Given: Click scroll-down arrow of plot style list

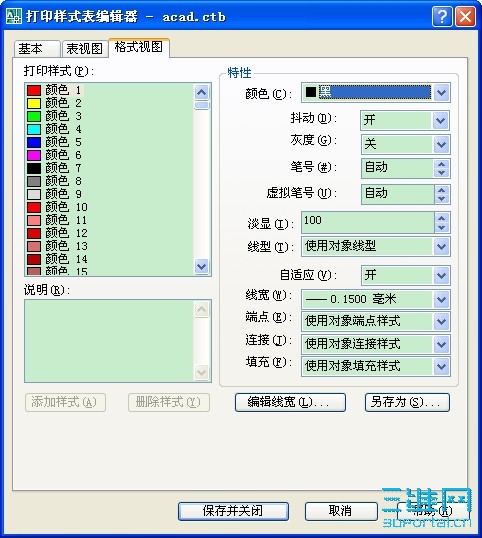Looking at the screenshot, I should pos(202,266).
